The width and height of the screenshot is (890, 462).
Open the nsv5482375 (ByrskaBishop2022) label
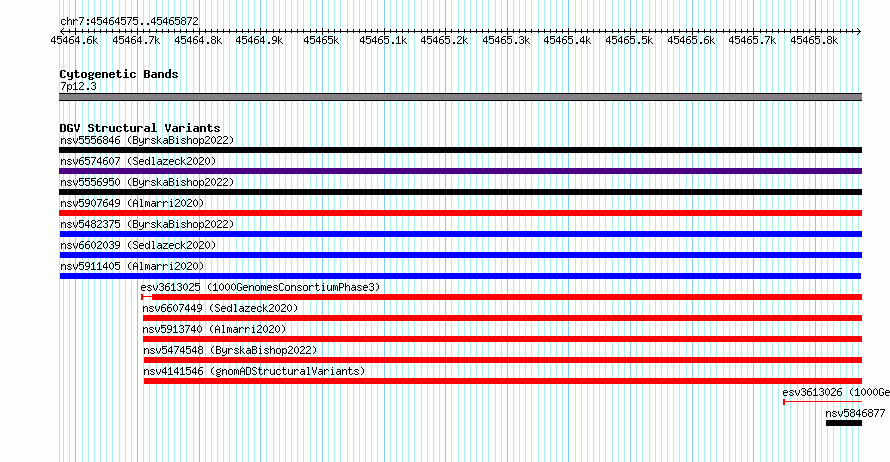(x=147, y=224)
